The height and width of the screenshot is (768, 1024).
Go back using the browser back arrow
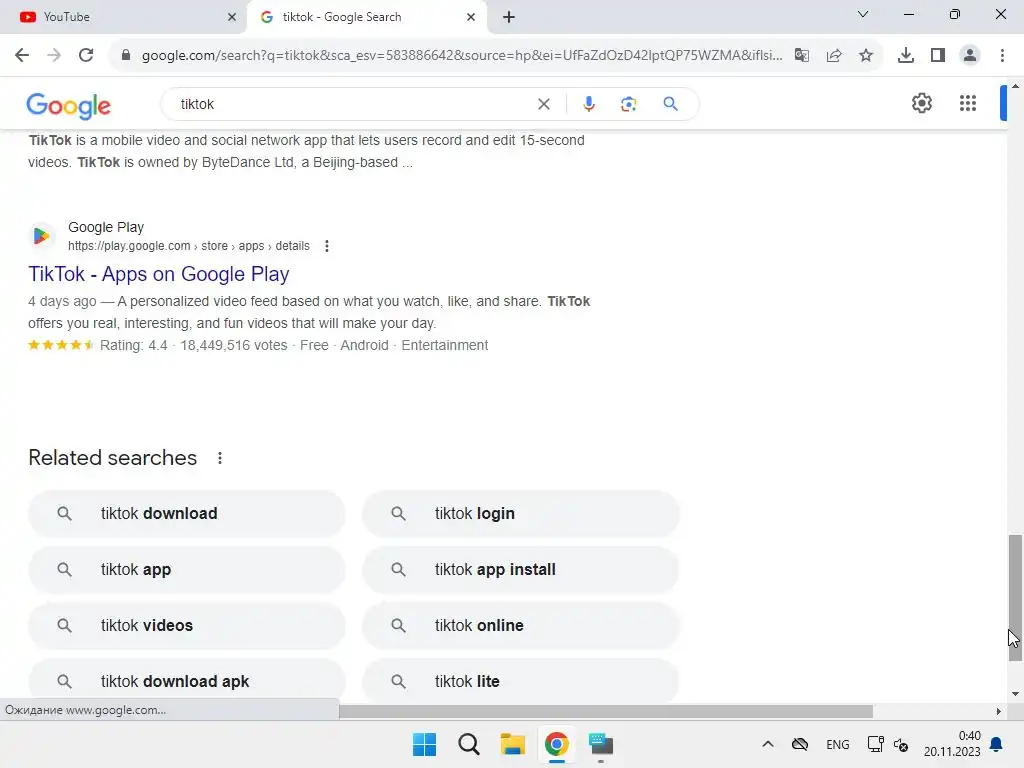pos(22,55)
